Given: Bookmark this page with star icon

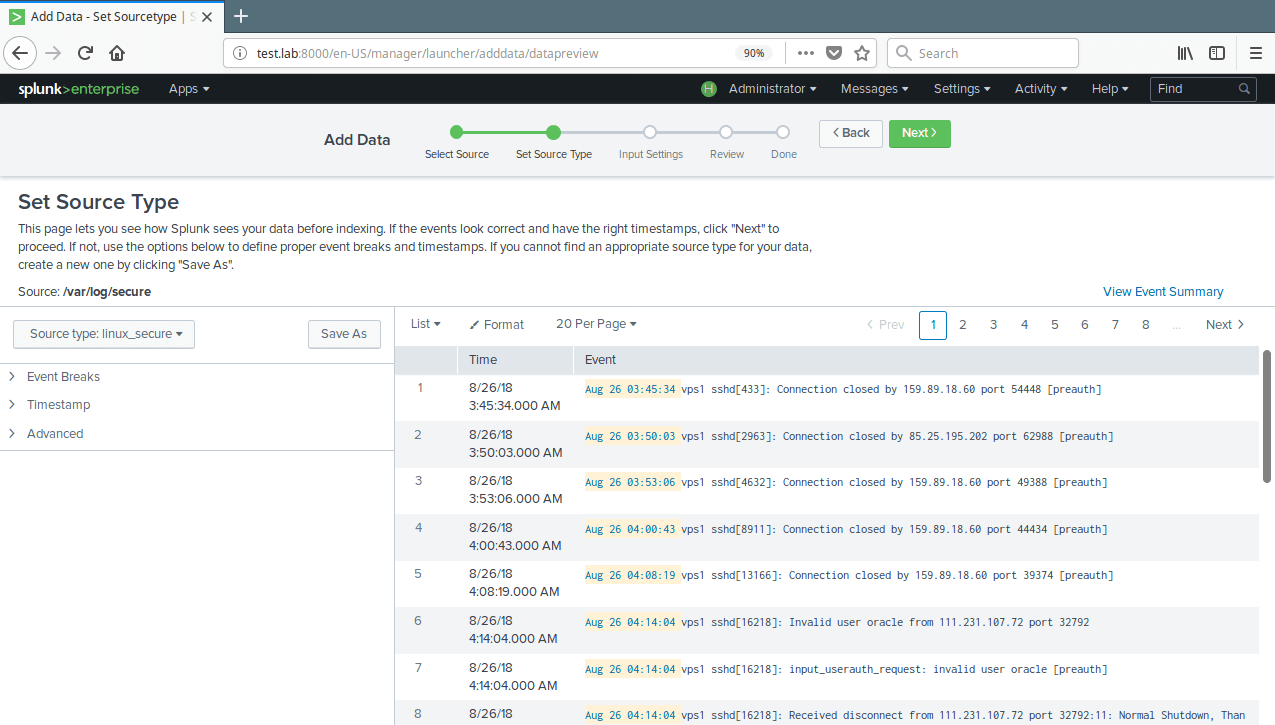Looking at the screenshot, I should 862,53.
